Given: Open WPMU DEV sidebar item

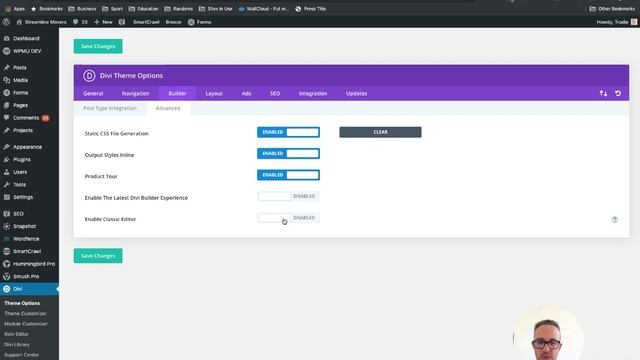Looking at the screenshot, I should pyautogui.click(x=27, y=51).
